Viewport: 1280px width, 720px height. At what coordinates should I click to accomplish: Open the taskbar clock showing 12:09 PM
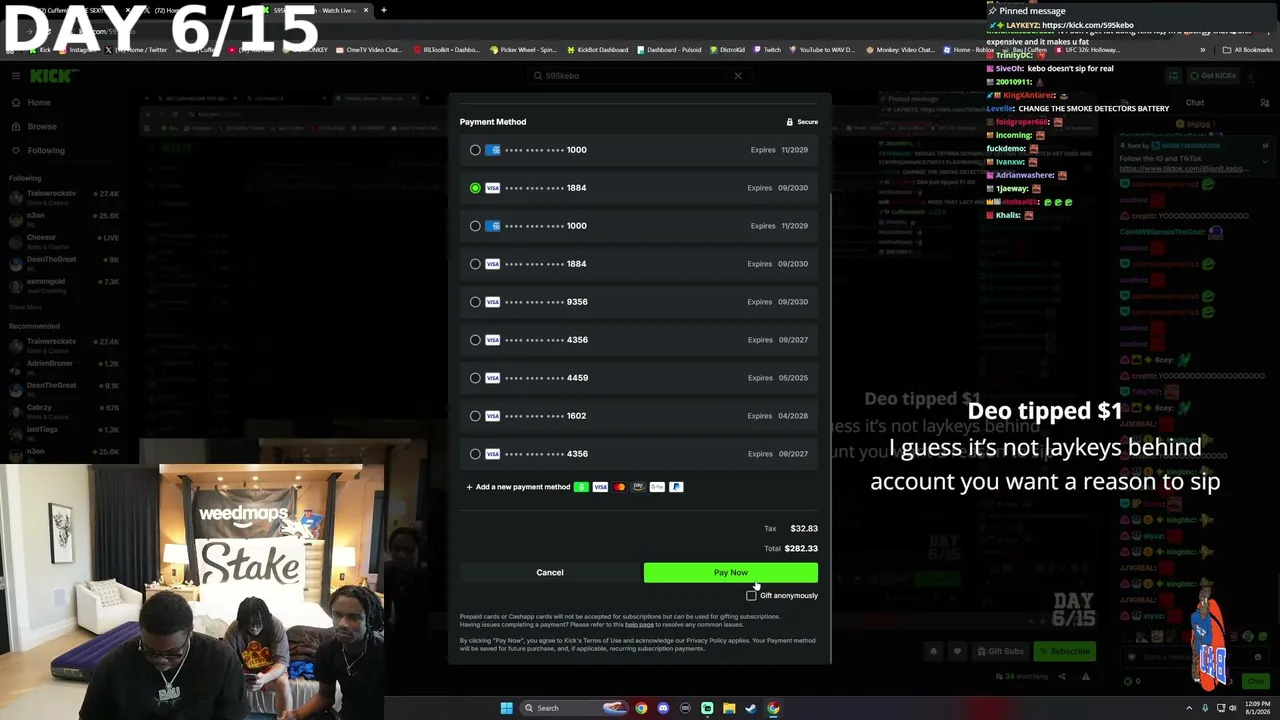pos(1257,708)
